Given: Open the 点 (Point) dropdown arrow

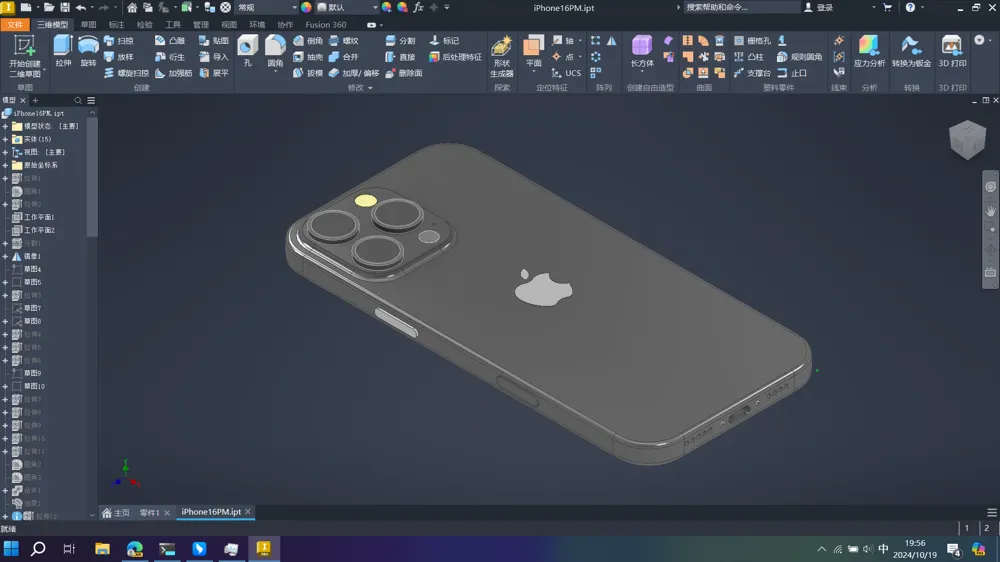Looking at the screenshot, I should click(x=580, y=57).
